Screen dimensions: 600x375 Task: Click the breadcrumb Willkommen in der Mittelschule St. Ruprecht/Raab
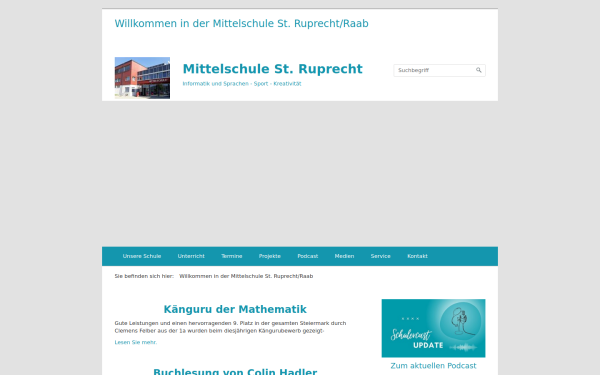pyautogui.click(x=246, y=276)
